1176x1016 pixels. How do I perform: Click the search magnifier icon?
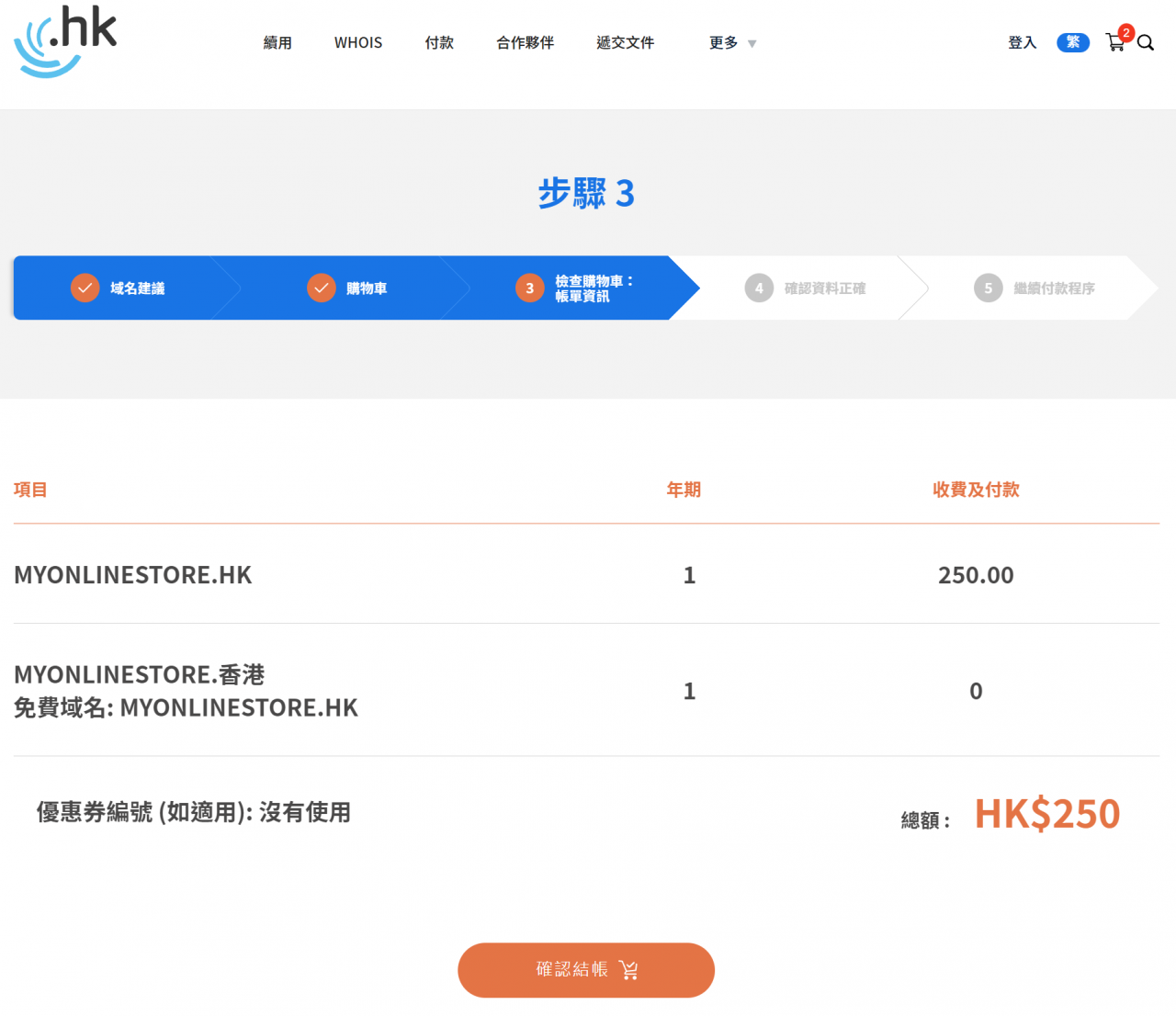pos(1146,42)
